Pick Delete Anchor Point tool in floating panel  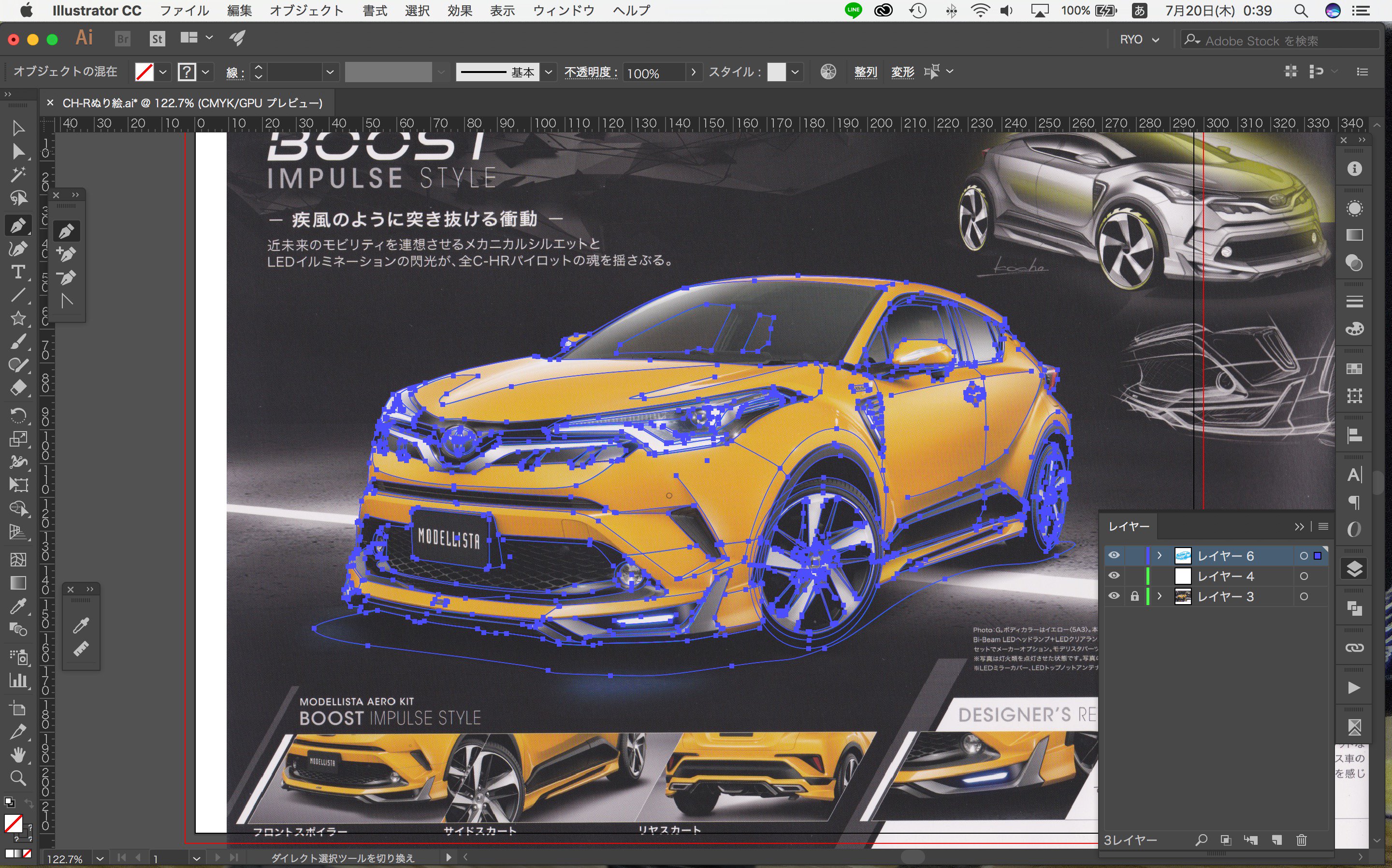click(x=67, y=277)
